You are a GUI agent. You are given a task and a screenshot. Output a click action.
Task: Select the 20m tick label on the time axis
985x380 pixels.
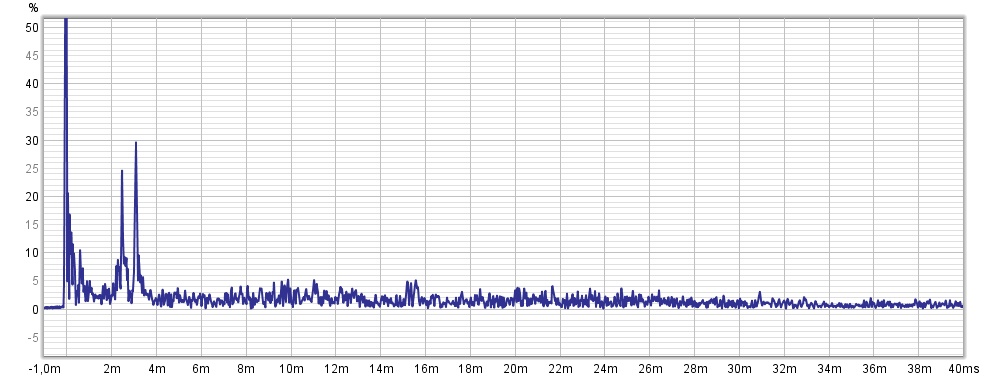tap(515, 367)
